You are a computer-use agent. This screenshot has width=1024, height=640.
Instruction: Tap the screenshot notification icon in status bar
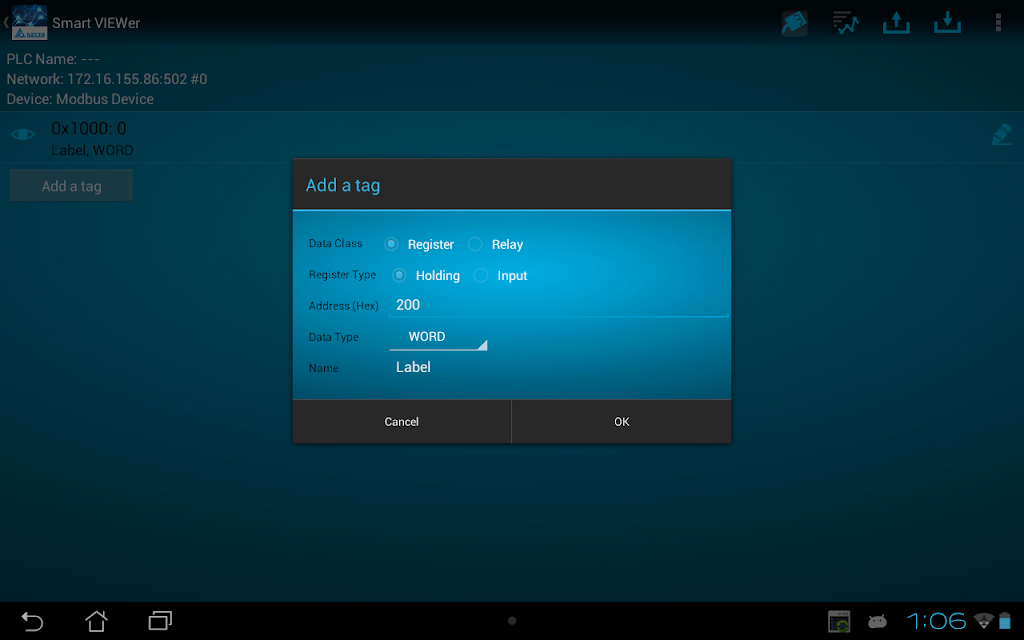click(839, 622)
